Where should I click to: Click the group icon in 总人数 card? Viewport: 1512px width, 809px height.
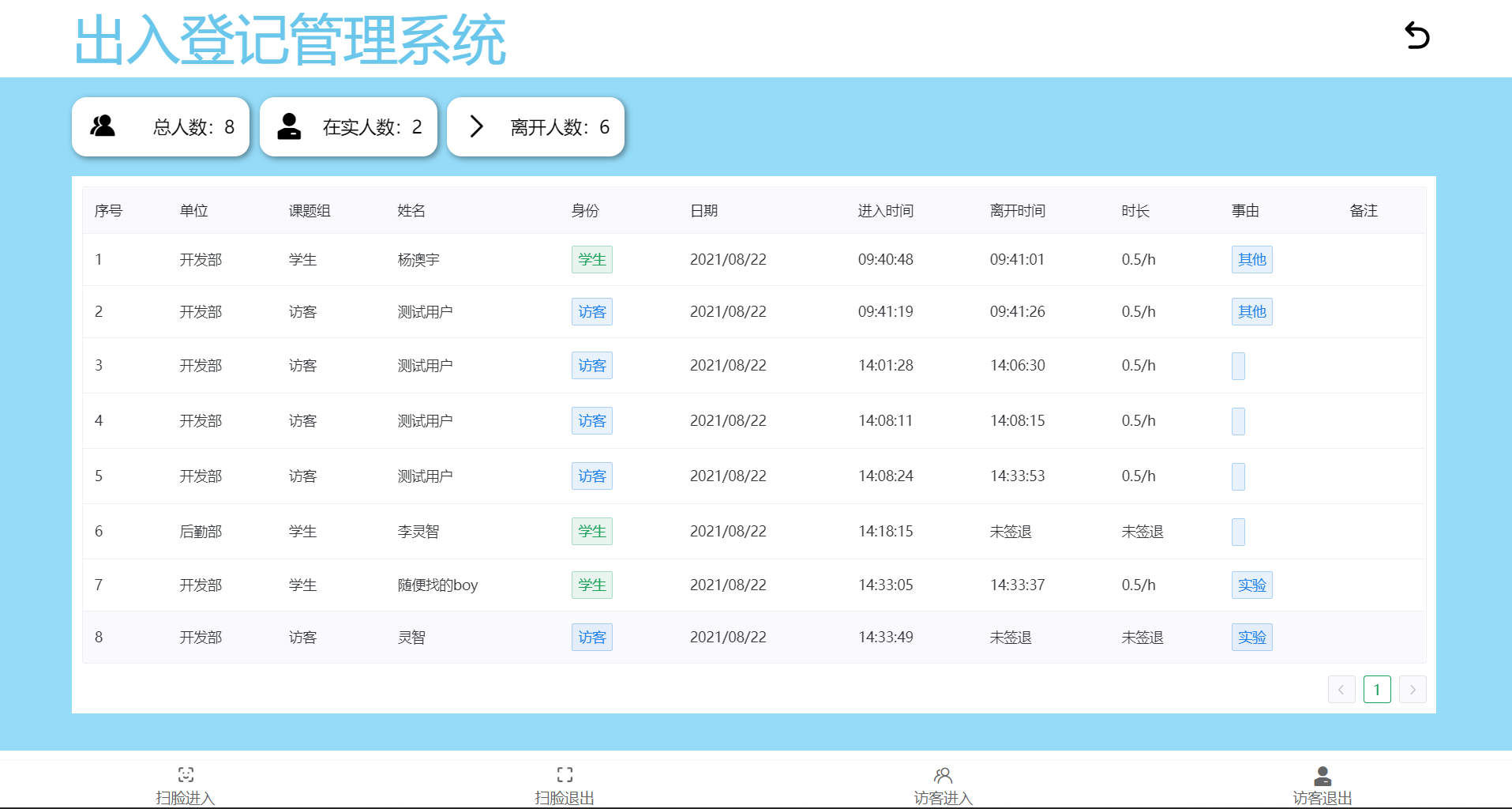click(x=103, y=126)
